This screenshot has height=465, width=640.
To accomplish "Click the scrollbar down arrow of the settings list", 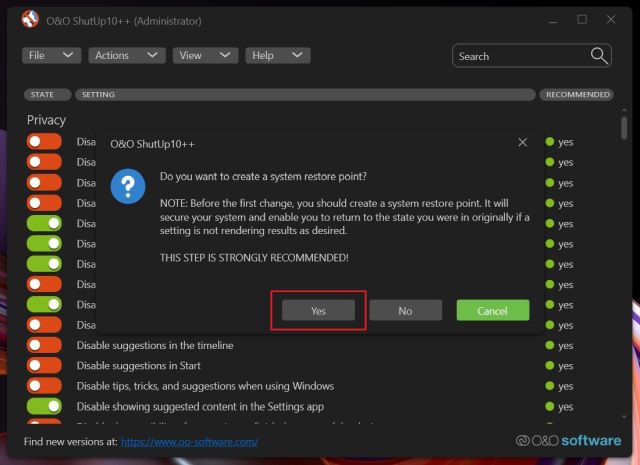I will coord(624,417).
